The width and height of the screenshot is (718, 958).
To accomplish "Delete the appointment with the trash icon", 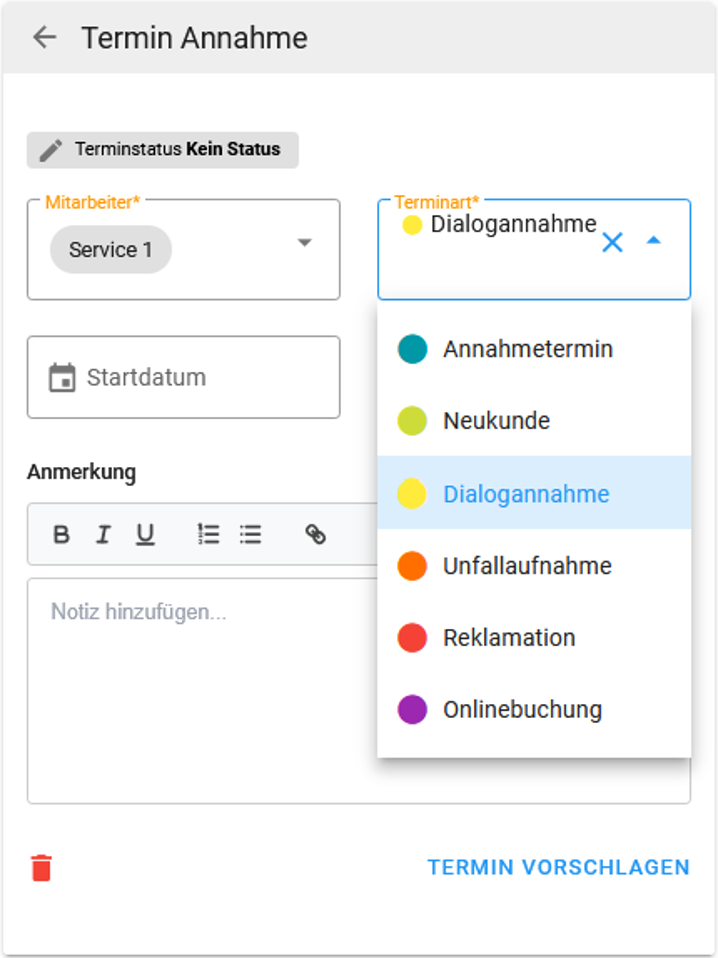I will coord(42,868).
